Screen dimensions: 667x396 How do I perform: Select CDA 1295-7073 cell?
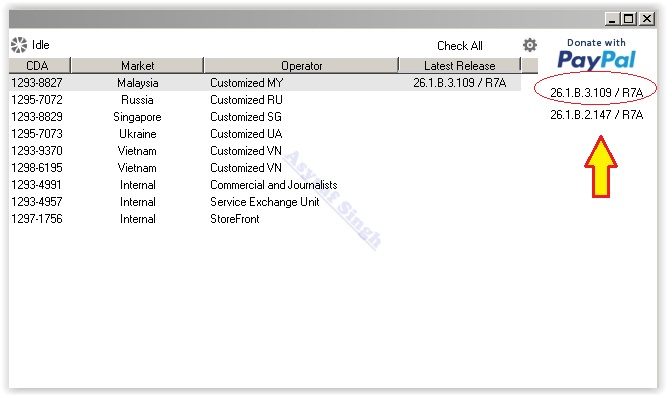[x=37, y=134]
